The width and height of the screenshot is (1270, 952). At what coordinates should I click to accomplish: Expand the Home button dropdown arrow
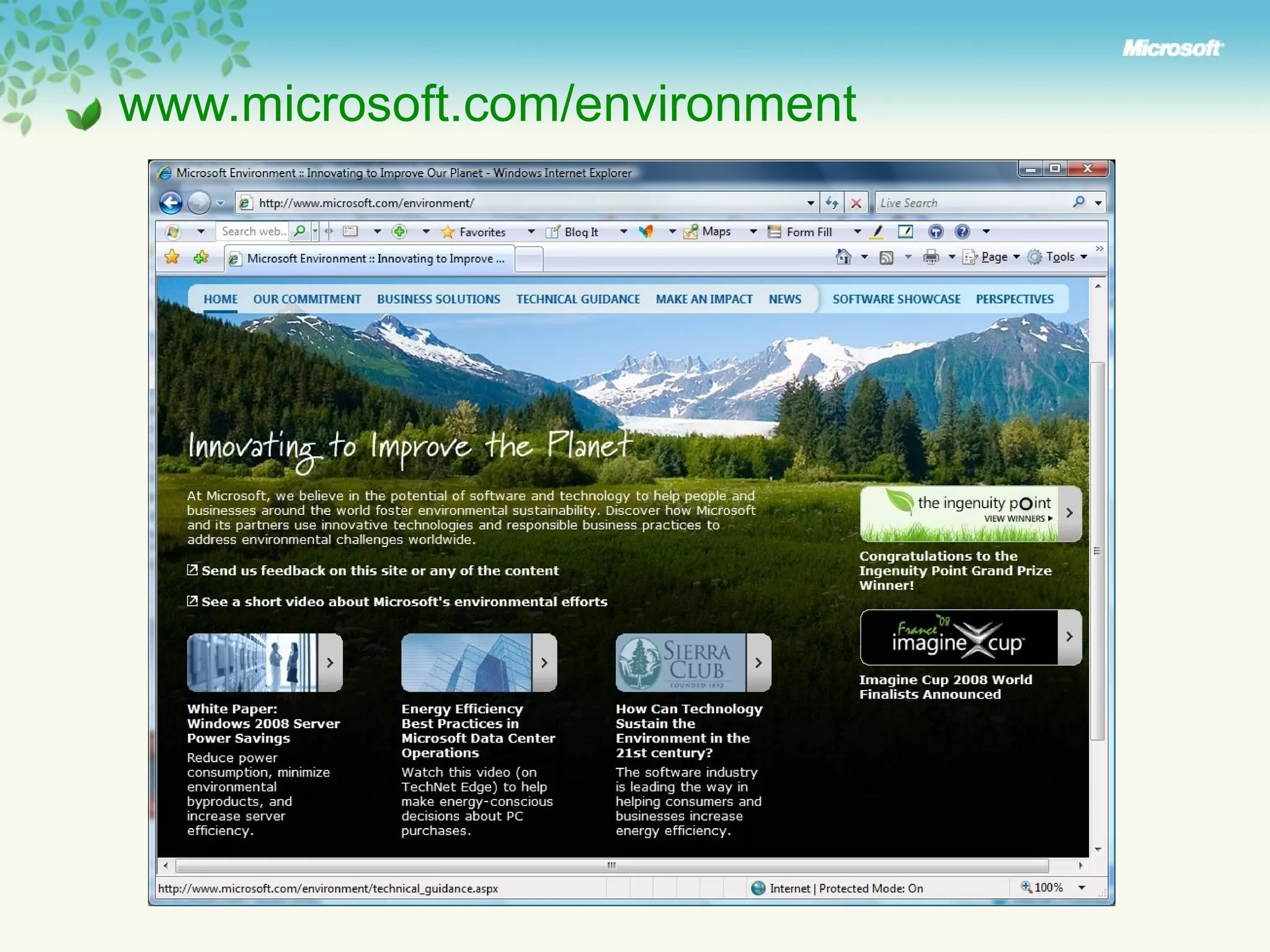tap(864, 257)
